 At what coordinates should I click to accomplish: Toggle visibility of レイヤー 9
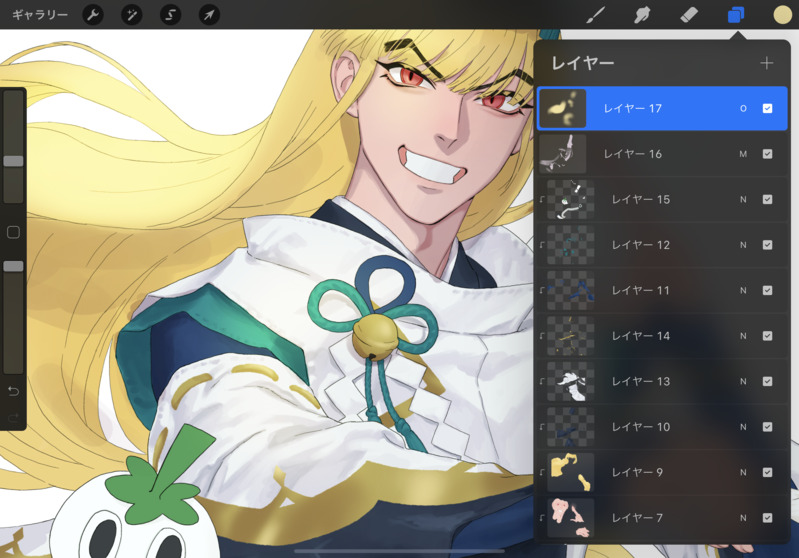767,472
